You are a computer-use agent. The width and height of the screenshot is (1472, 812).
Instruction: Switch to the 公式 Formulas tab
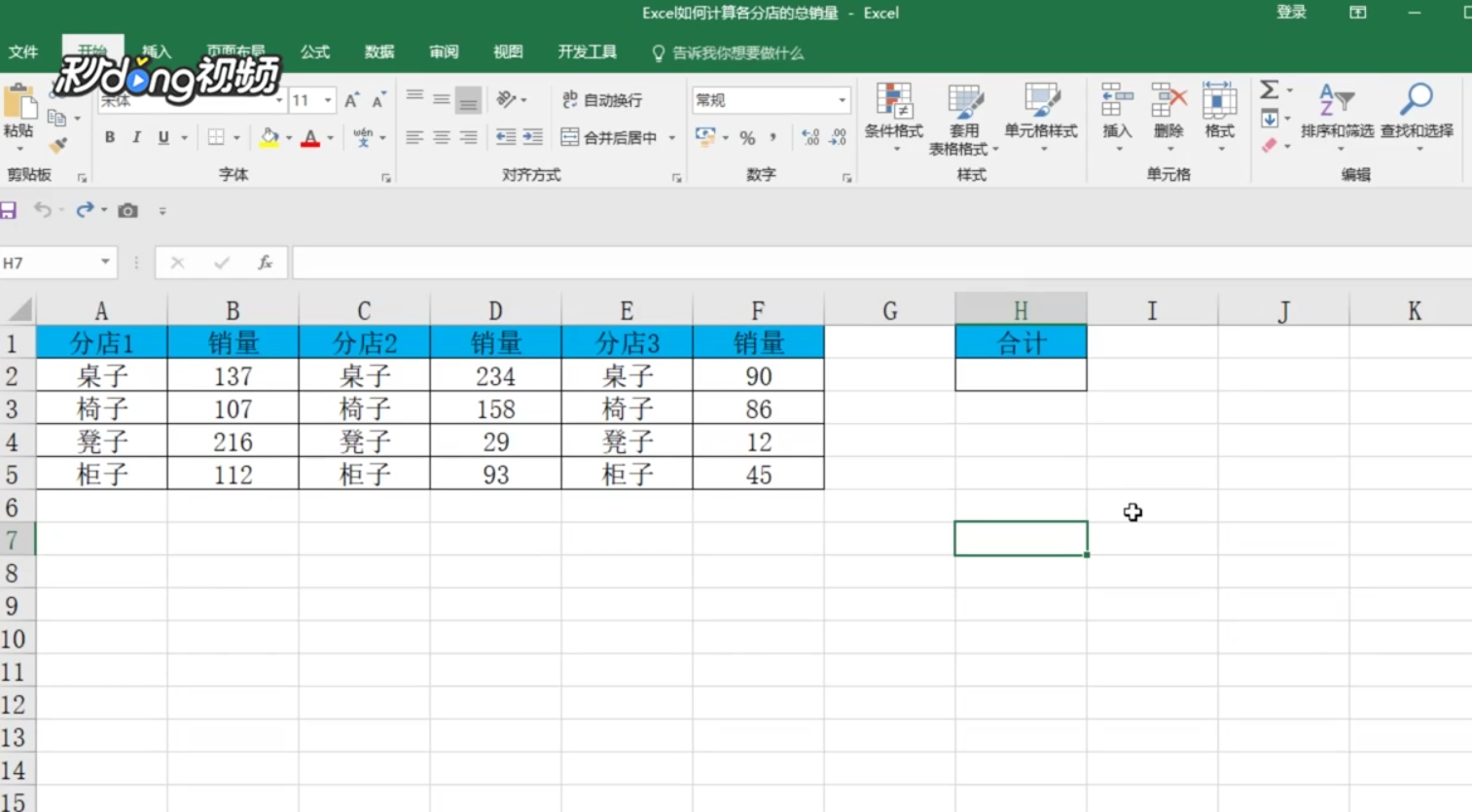[314, 52]
